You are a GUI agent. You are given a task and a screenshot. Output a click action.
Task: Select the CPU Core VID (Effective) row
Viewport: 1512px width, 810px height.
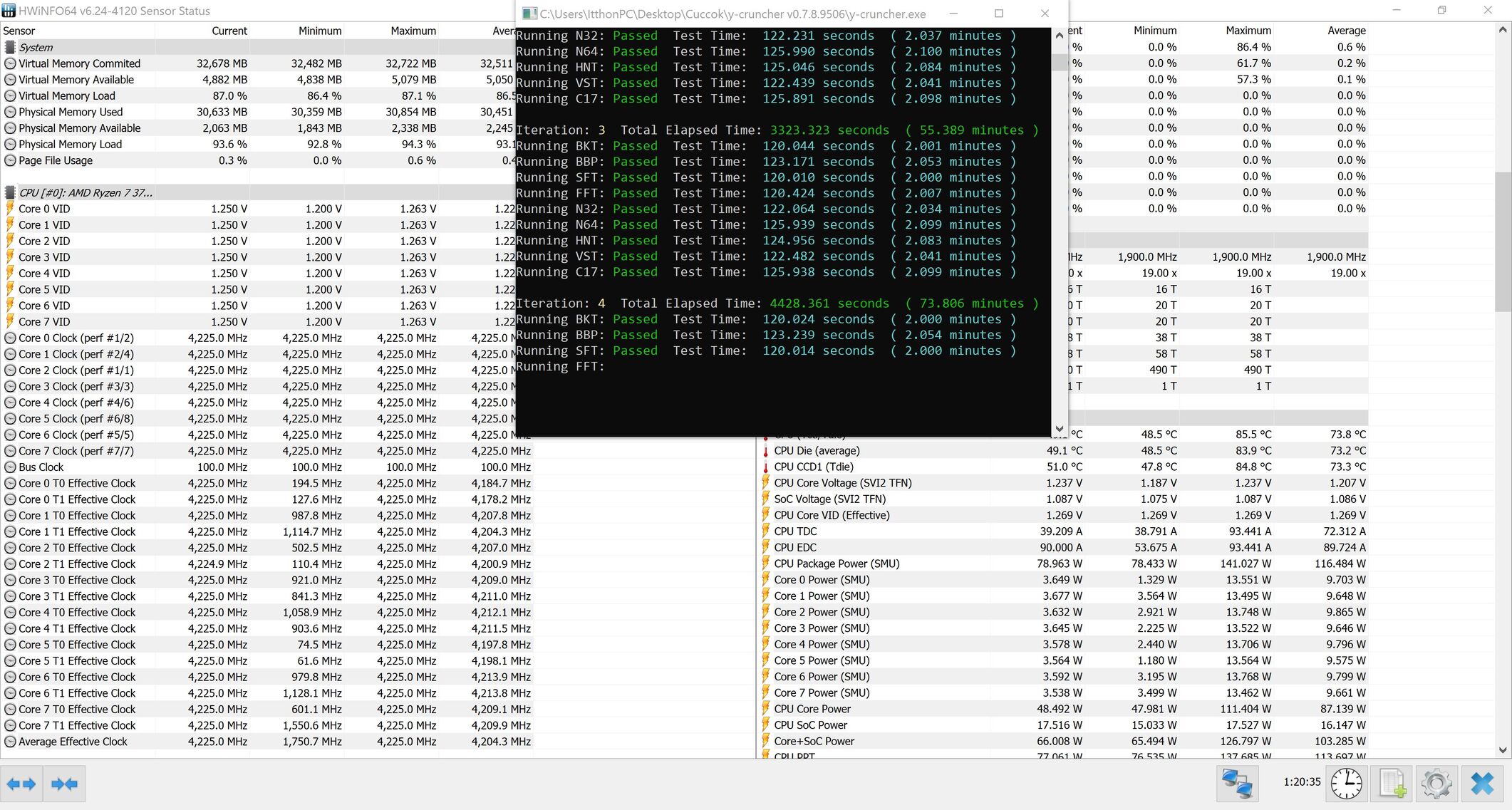[x=1063, y=515]
